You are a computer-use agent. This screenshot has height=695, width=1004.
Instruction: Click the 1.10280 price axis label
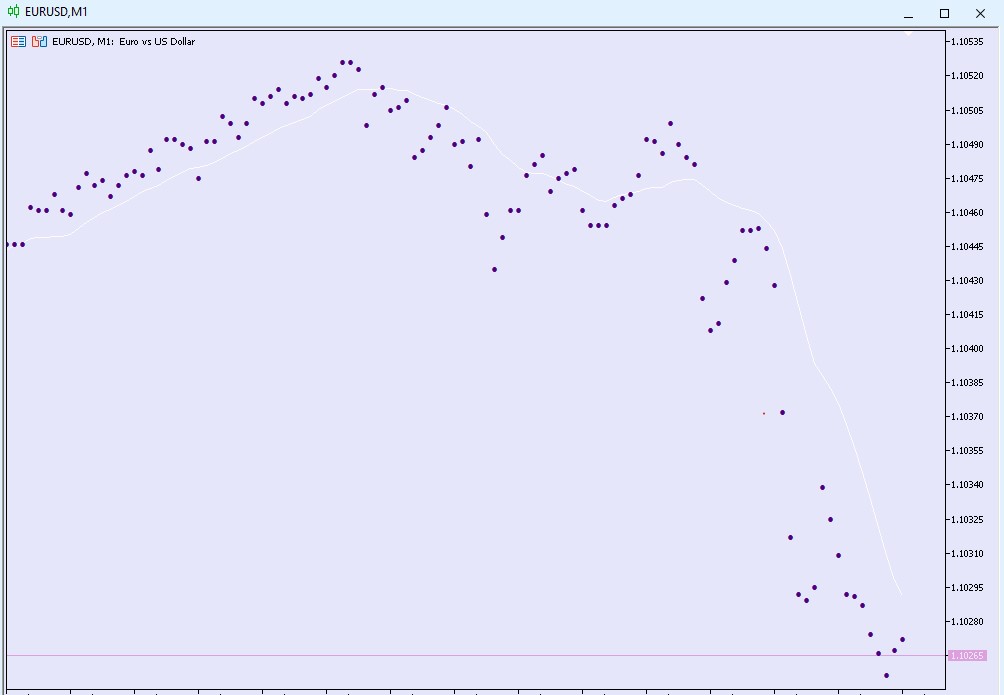coord(967,621)
